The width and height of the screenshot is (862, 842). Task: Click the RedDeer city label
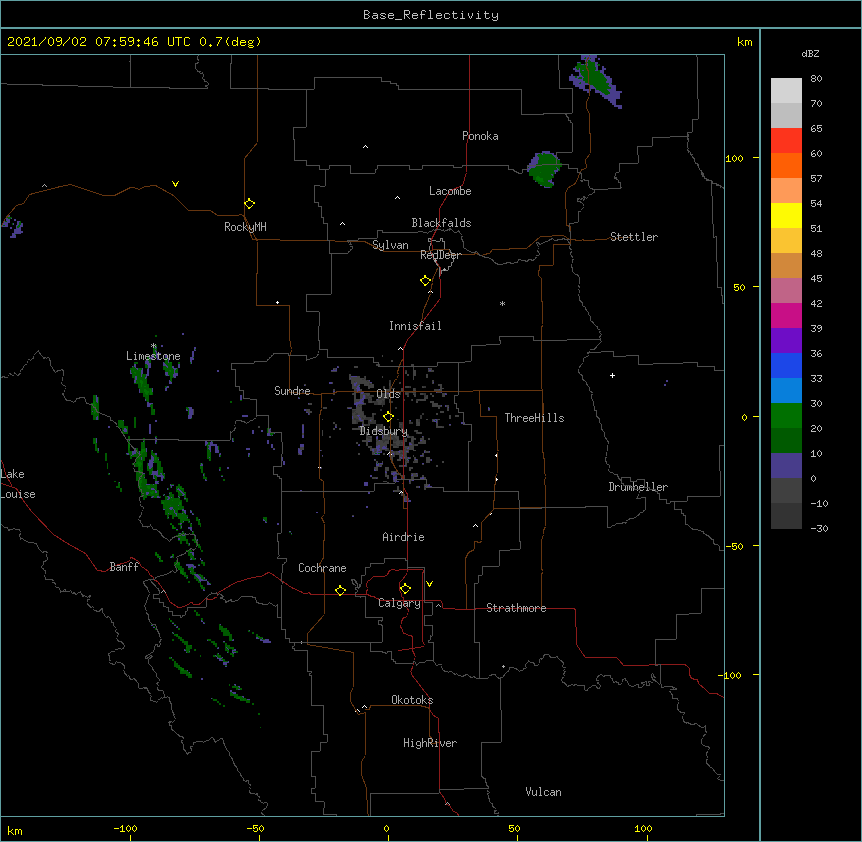coord(440,255)
